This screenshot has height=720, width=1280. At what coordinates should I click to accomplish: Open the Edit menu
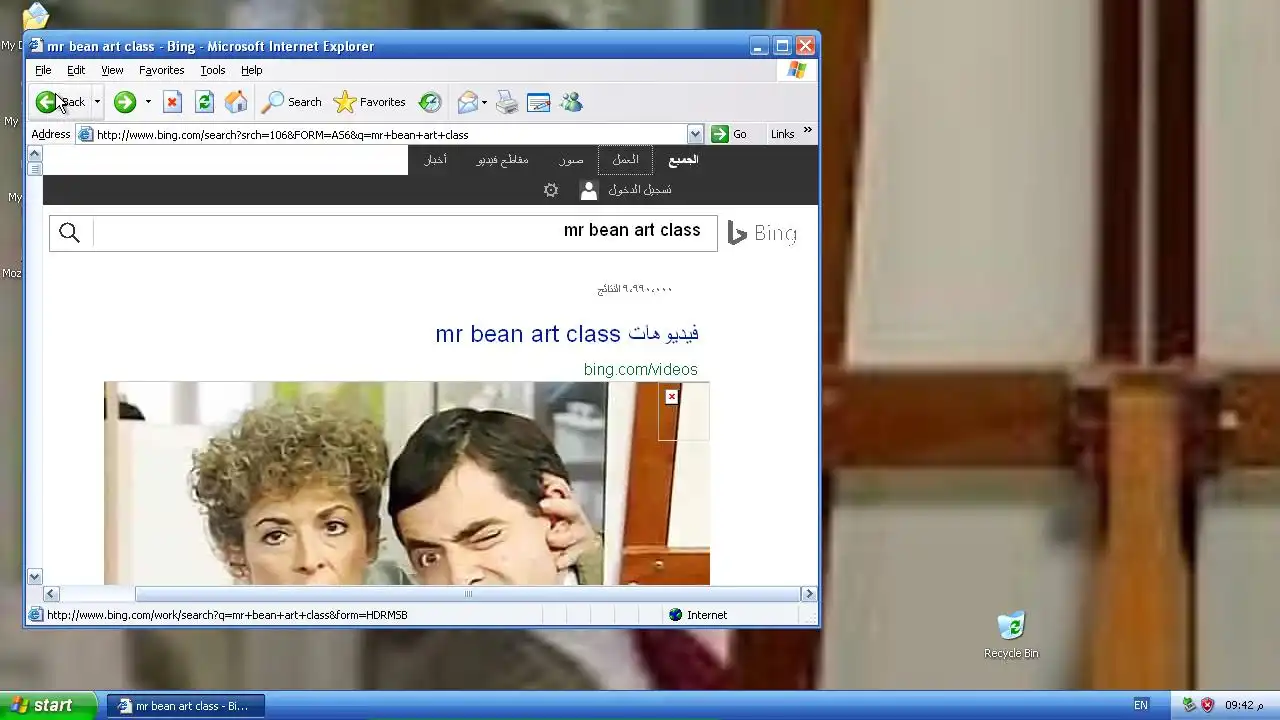76,70
